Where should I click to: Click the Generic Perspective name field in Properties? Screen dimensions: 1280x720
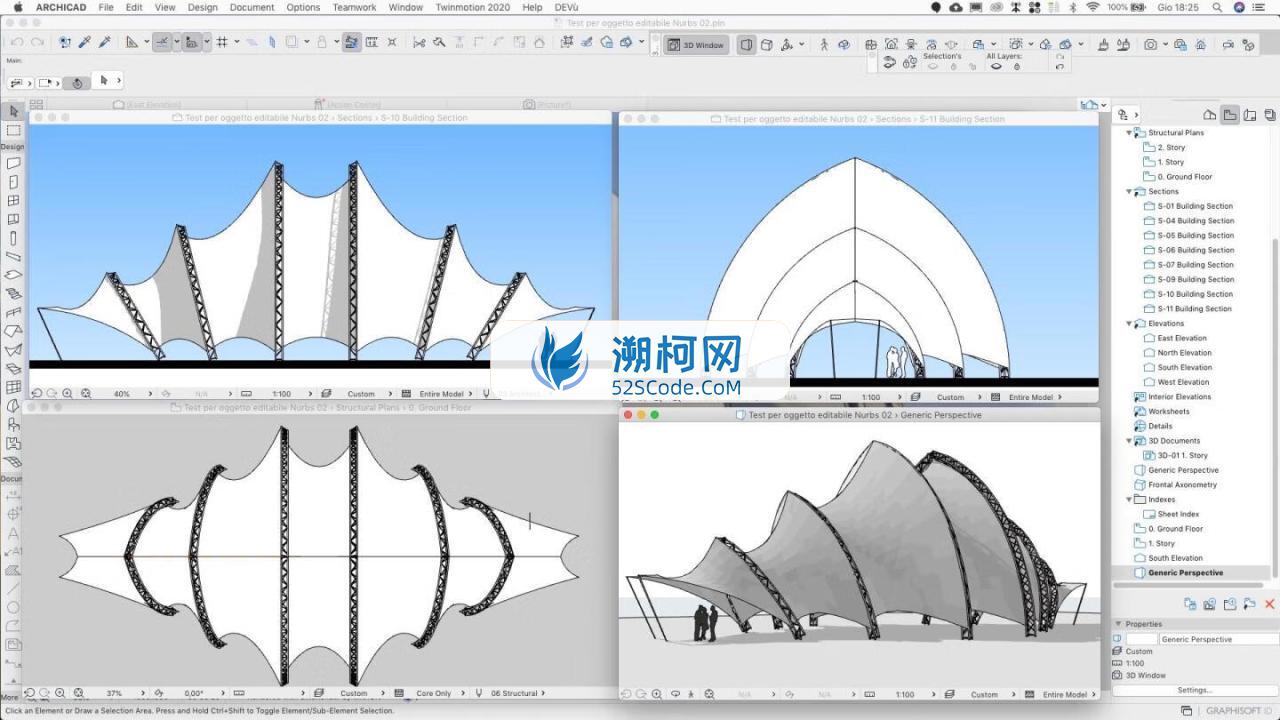[x=1219, y=639]
